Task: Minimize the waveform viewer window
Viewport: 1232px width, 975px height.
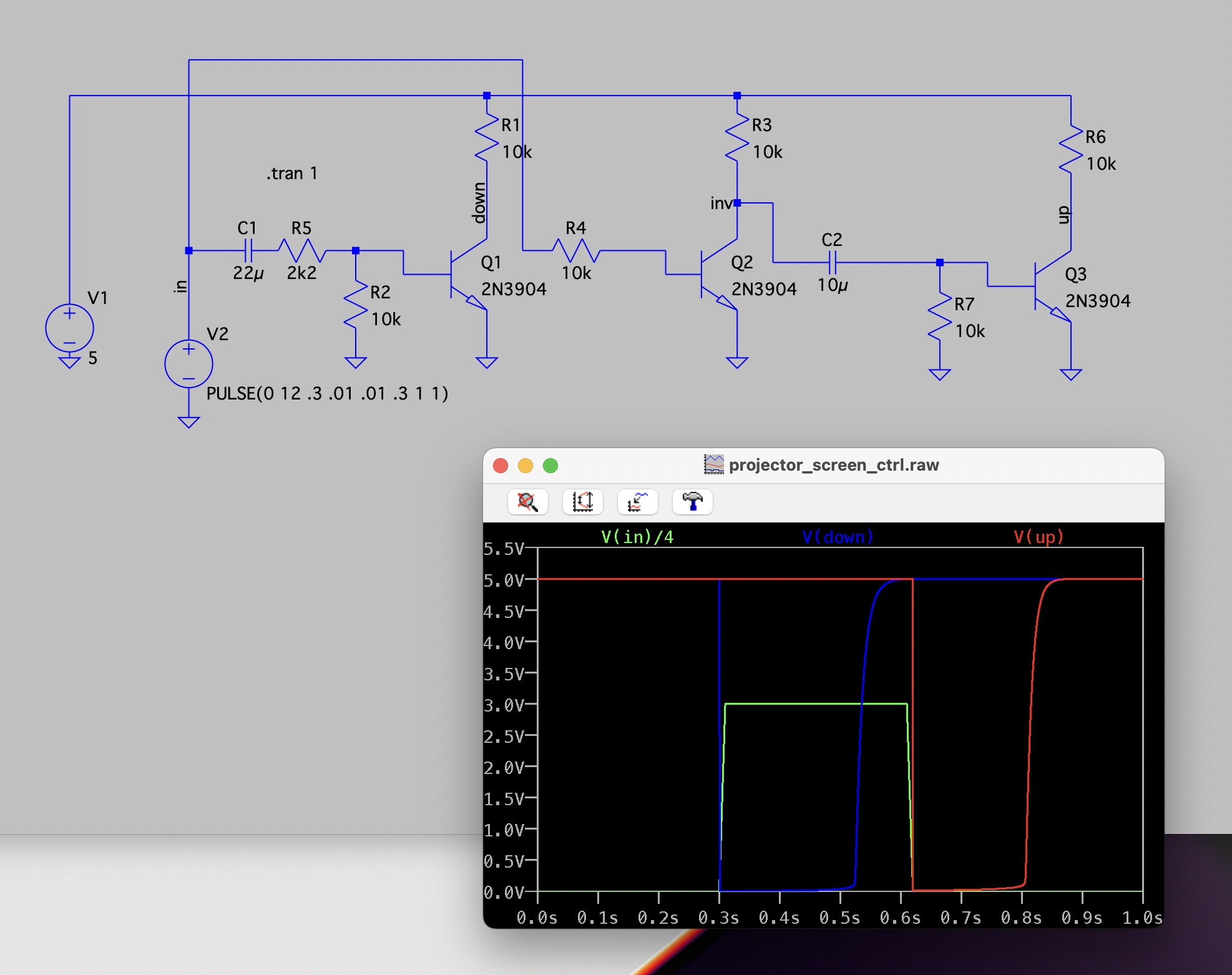Action: [x=525, y=466]
